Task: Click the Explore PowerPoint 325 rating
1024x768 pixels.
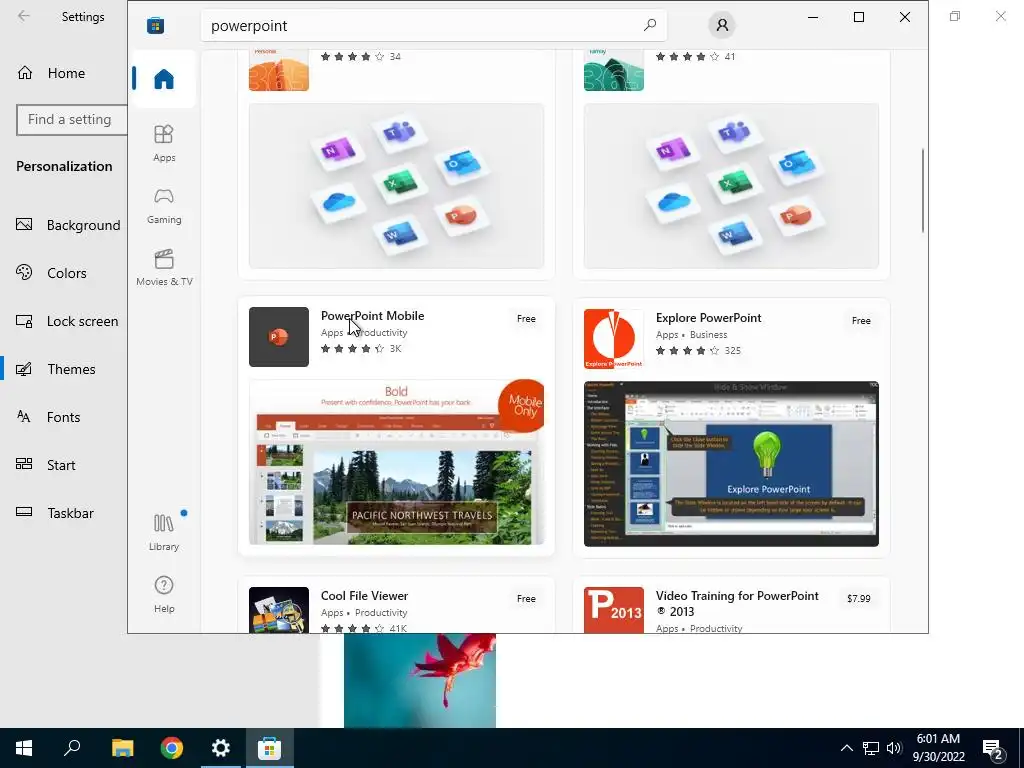Action: [x=698, y=351]
